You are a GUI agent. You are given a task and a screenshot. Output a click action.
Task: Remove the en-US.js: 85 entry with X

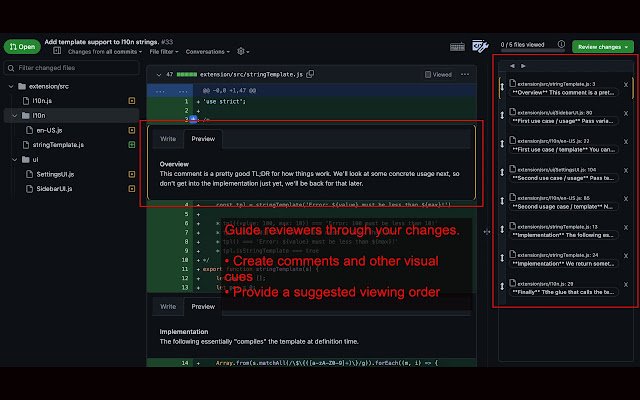click(x=626, y=199)
